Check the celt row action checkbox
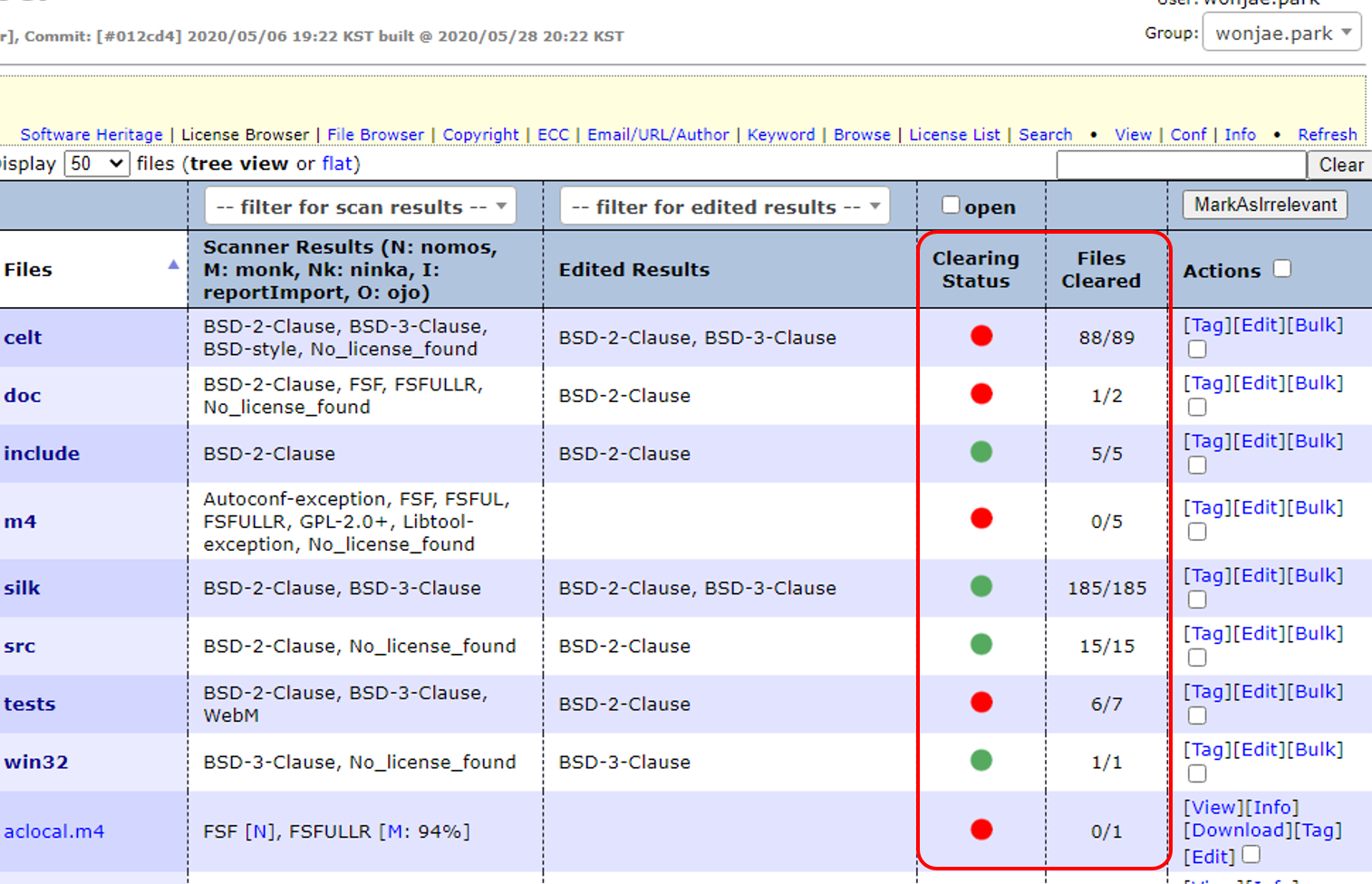Viewport: 1372px width, 884px height. click(1197, 350)
